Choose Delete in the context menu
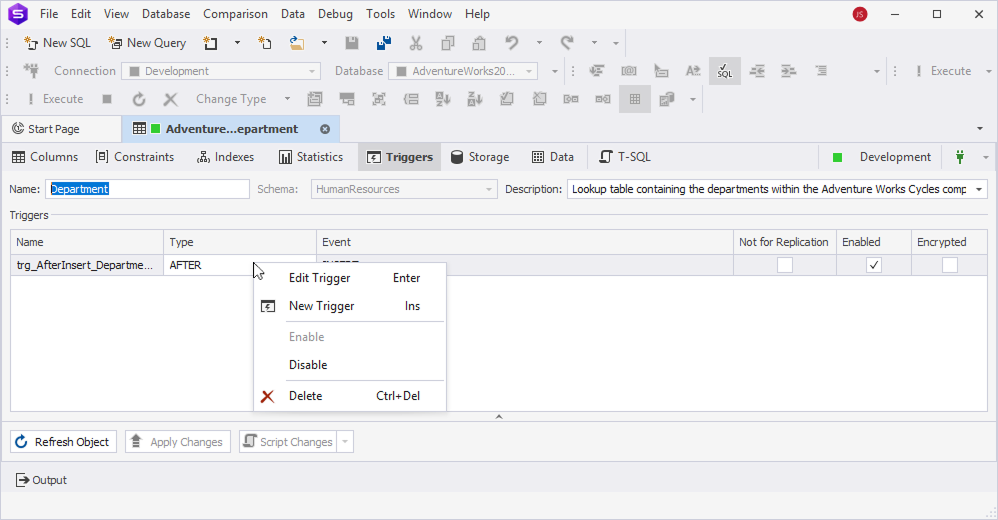Viewport: 998px width, 520px height. [x=350, y=396]
